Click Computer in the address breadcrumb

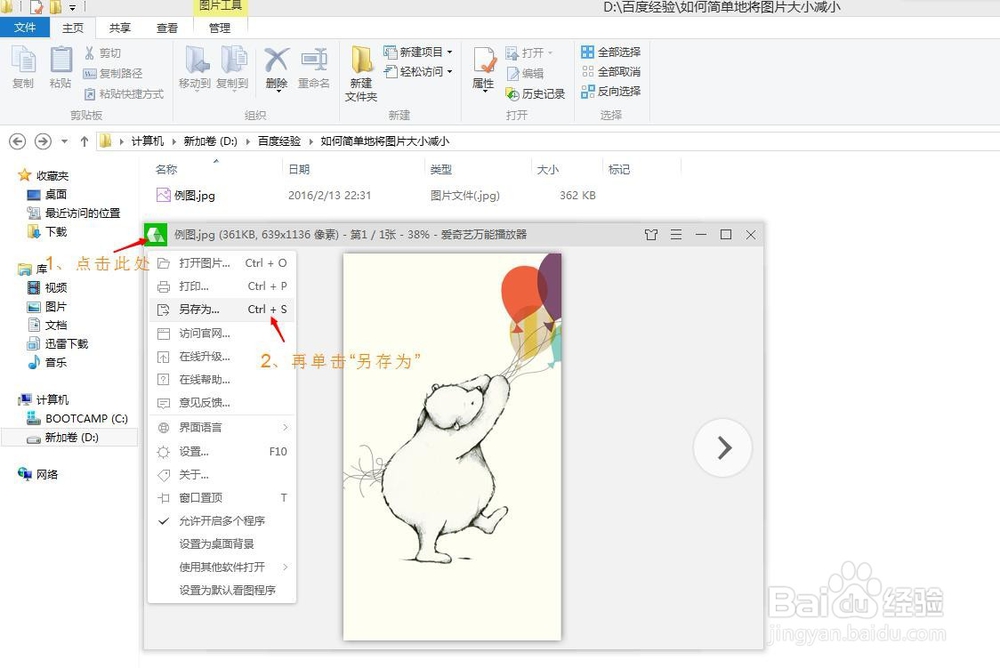click(x=147, y=141)
